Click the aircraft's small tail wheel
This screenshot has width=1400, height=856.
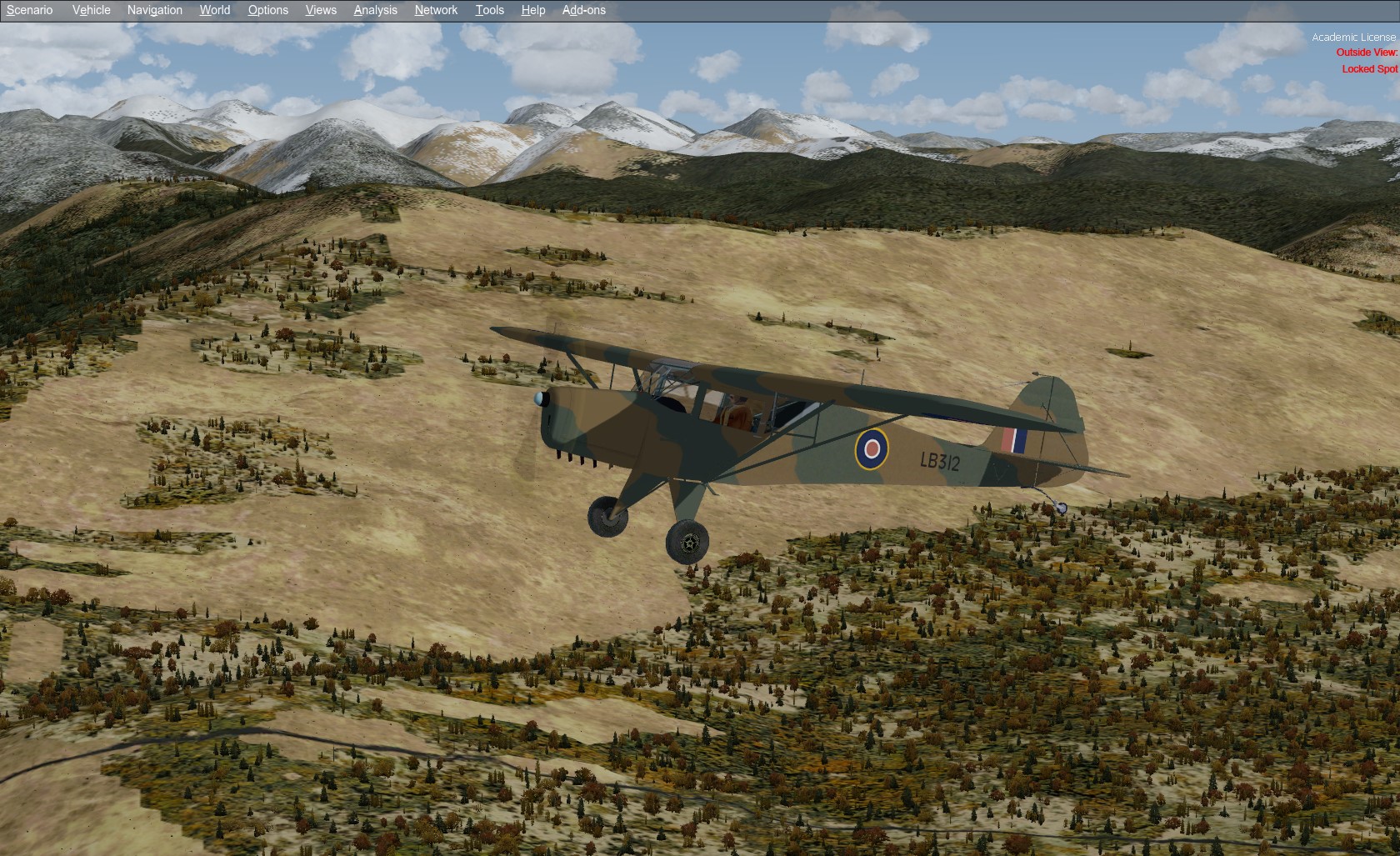click(1060, 507)
